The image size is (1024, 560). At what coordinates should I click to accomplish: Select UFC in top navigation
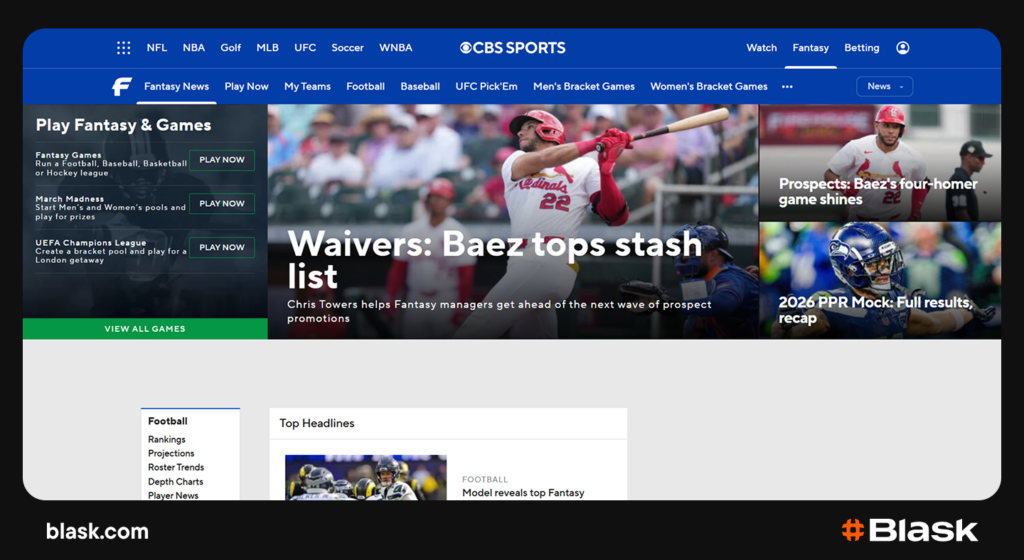click(x=305, y=48)
